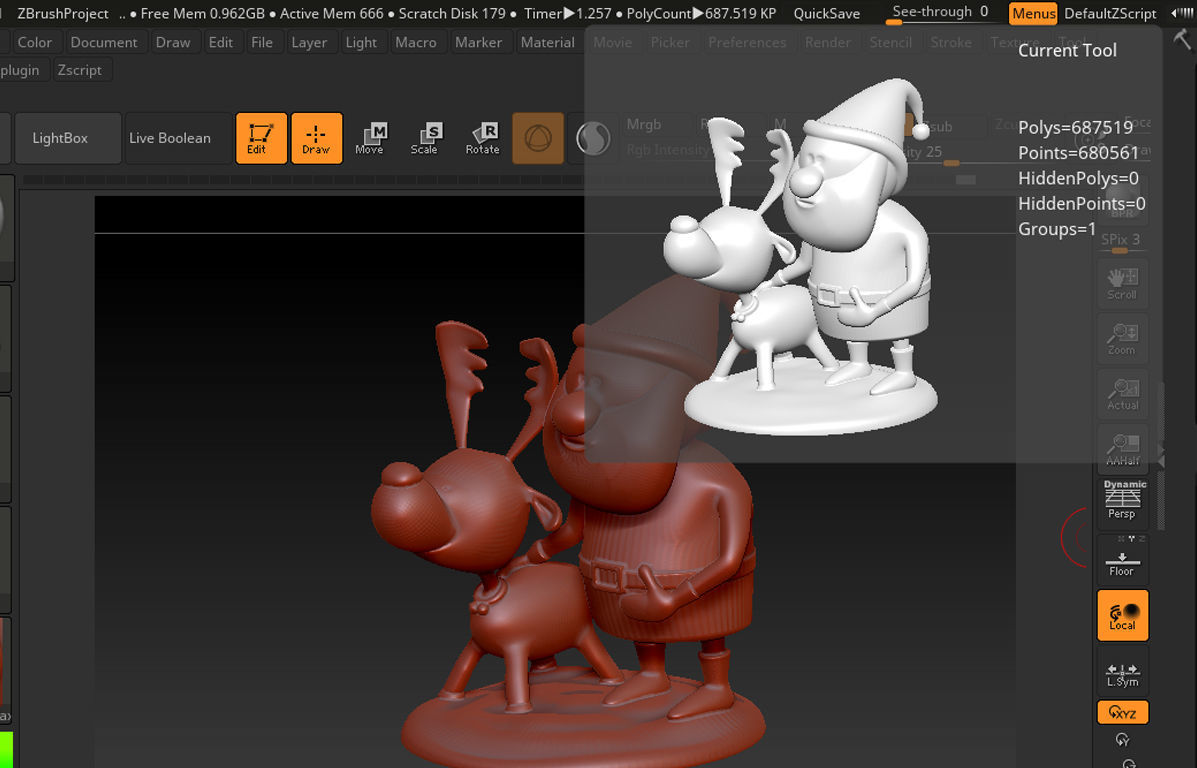Open the File menu
The width and height of the screenshot is (1197, 768).
pyautogui.click(x=262, y=42)
